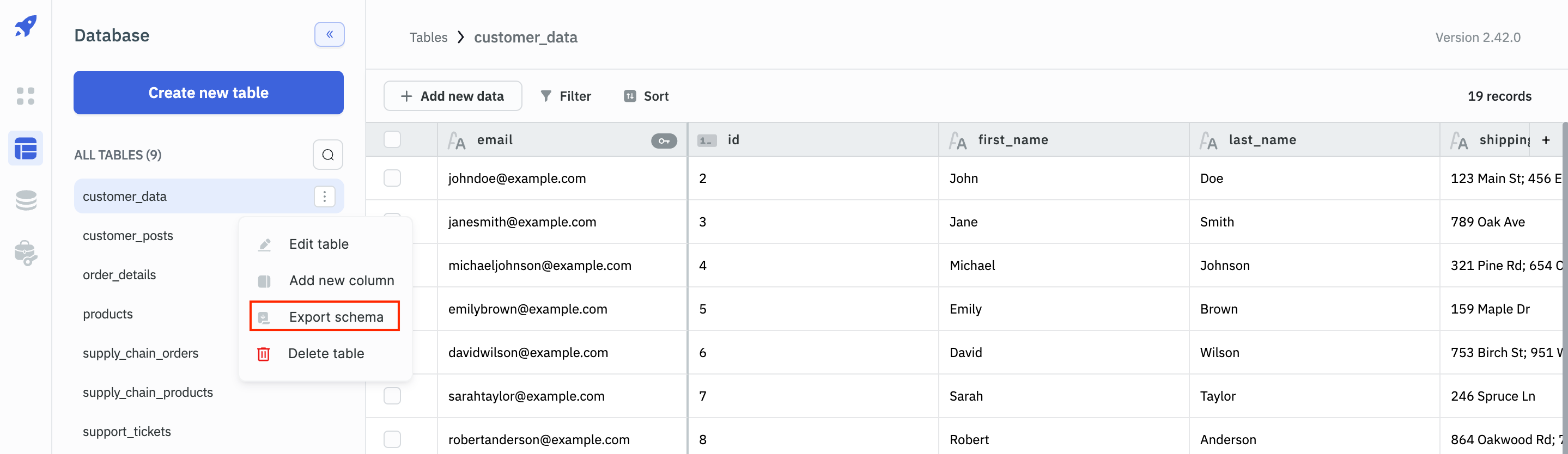Toggle the select-all rows checkbox
The height and width of the screenshot is (454, 1568).
pyautogui.click(x=392, y=139)
